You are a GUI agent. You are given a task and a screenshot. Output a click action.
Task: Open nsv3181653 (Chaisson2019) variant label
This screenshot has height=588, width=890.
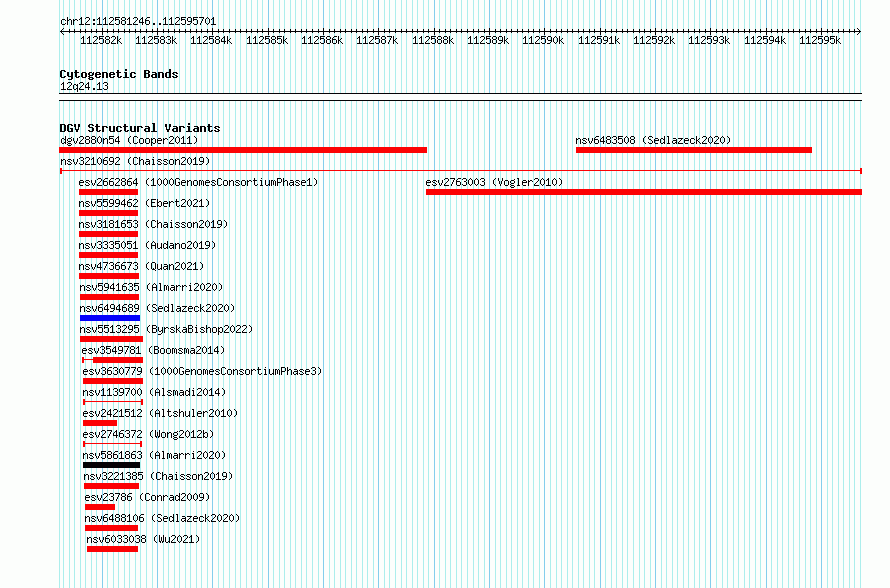pos(153,224)
